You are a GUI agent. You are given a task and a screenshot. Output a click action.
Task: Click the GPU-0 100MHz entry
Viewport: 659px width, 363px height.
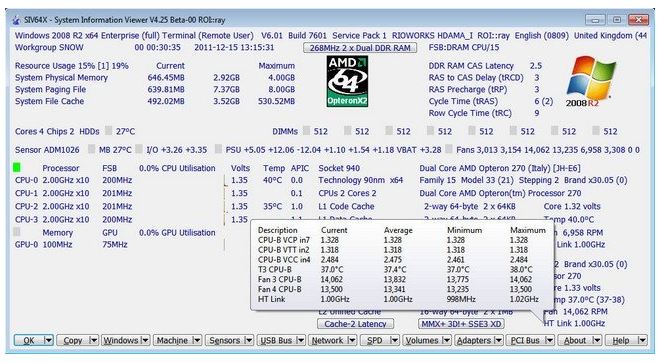[44, 245]
